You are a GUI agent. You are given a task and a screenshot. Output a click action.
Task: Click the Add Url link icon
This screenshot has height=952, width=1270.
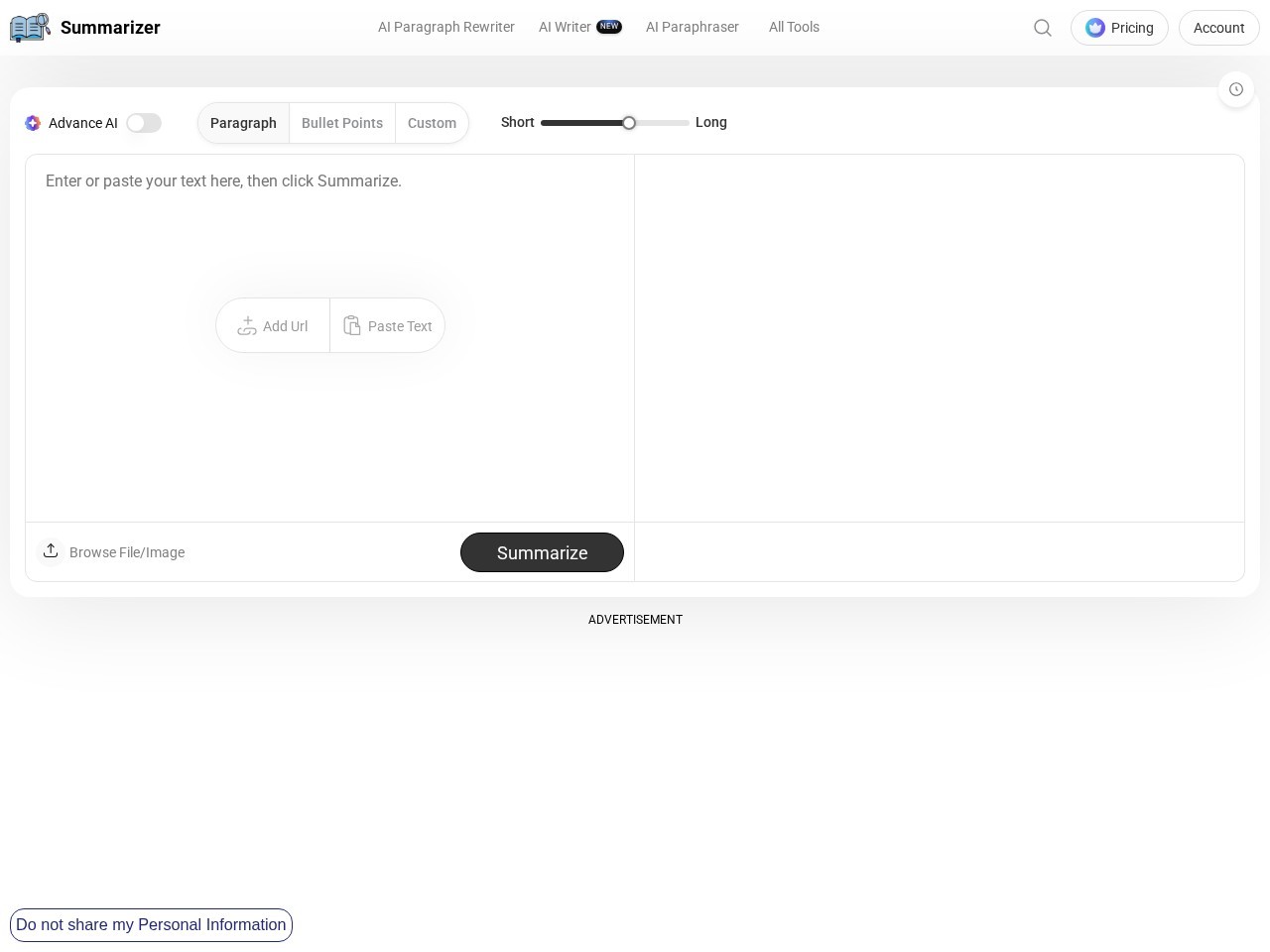[248, 325]
